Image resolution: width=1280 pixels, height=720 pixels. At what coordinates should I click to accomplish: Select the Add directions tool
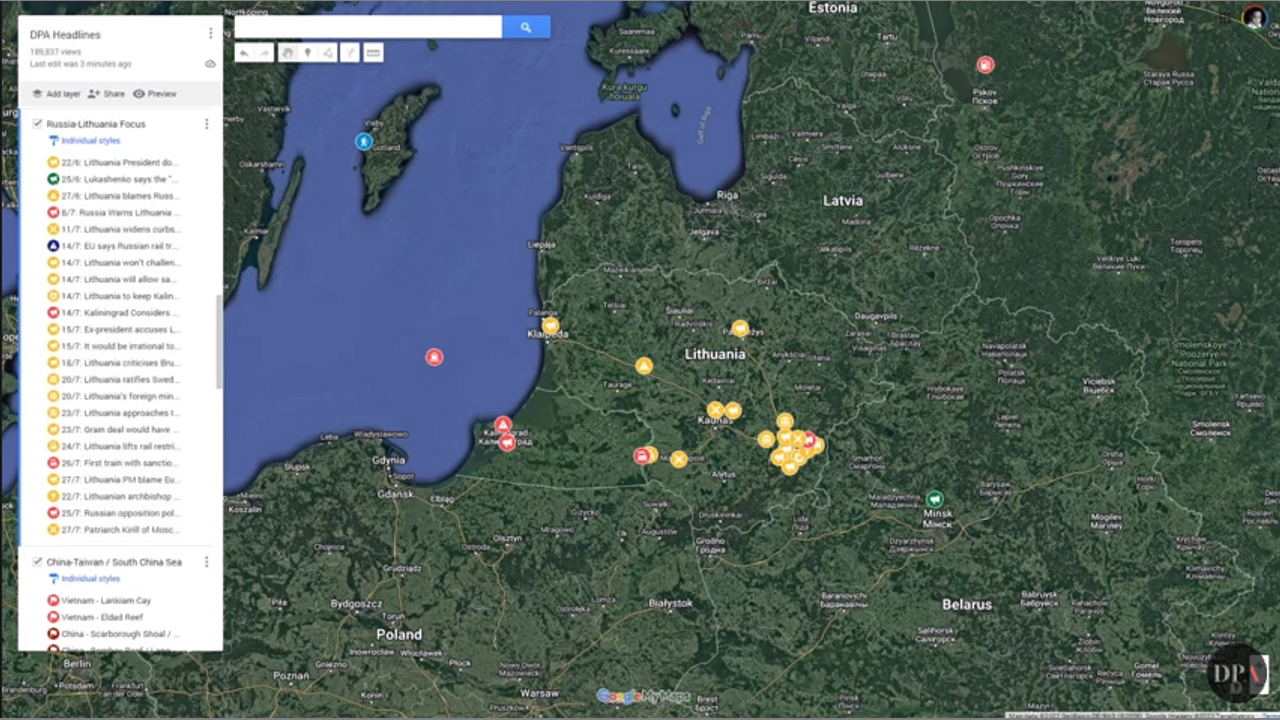[350, 53]
